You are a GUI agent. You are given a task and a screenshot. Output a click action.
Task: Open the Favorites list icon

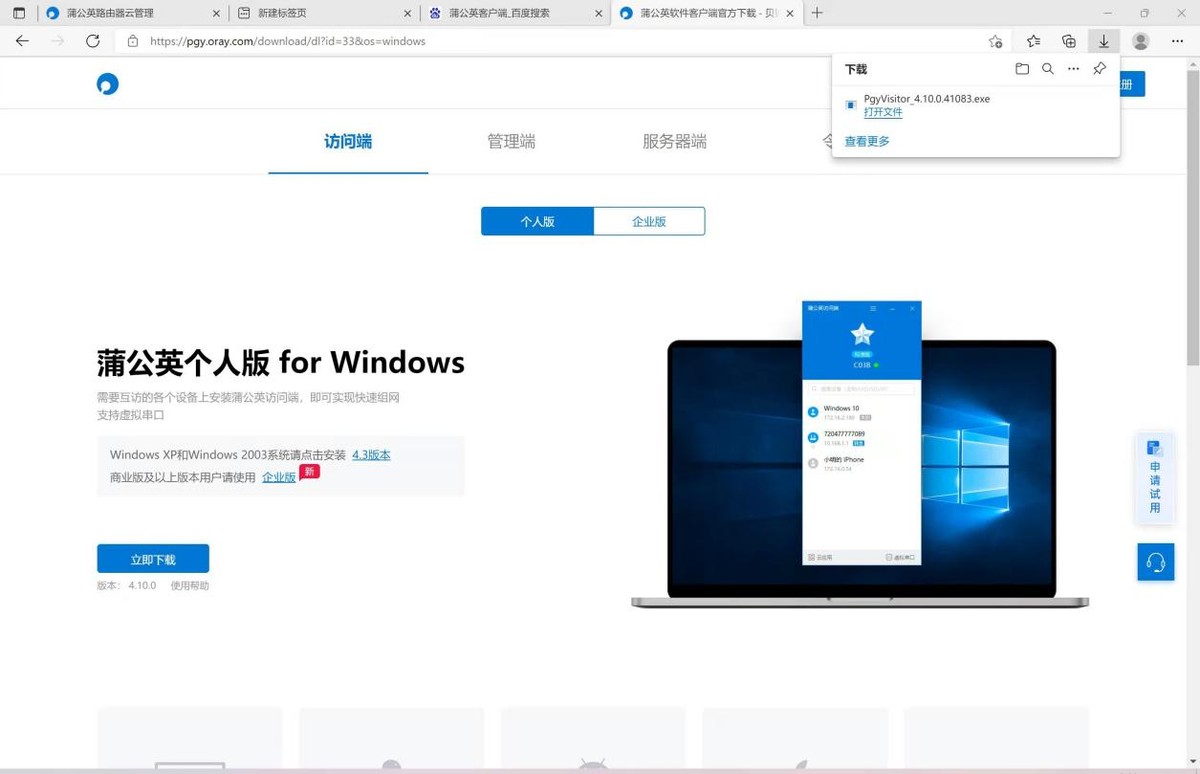1034,41
